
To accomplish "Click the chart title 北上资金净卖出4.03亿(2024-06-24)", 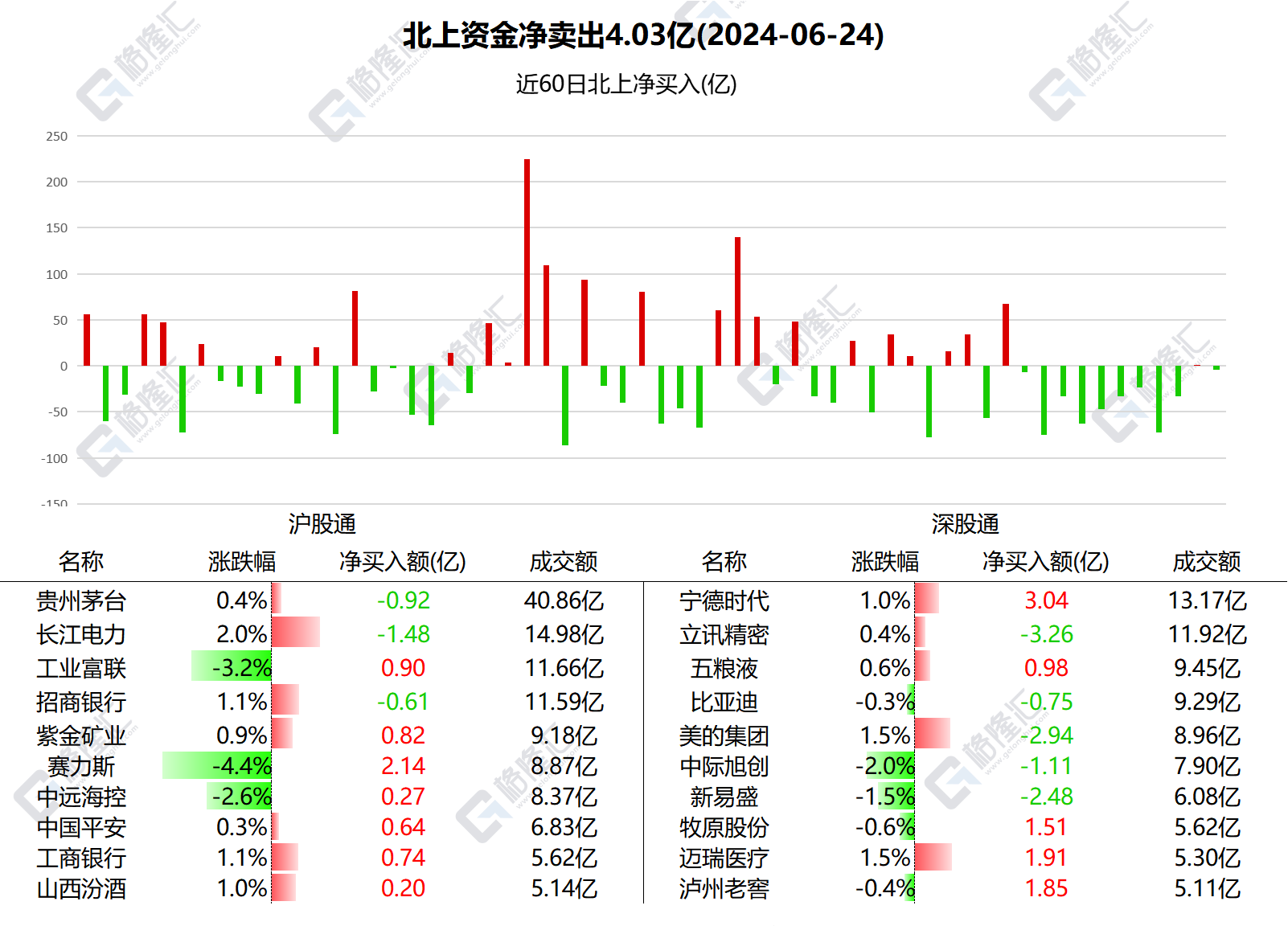I will (x=643, y=35).
